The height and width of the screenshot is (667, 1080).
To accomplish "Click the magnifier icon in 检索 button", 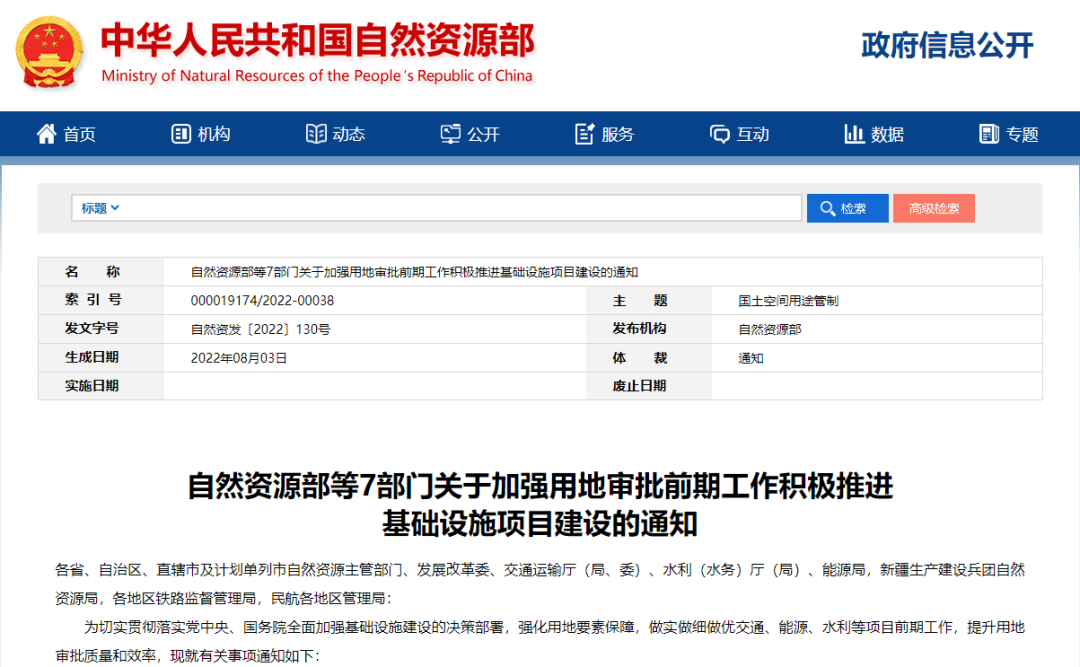I will (x=828, y=208).
